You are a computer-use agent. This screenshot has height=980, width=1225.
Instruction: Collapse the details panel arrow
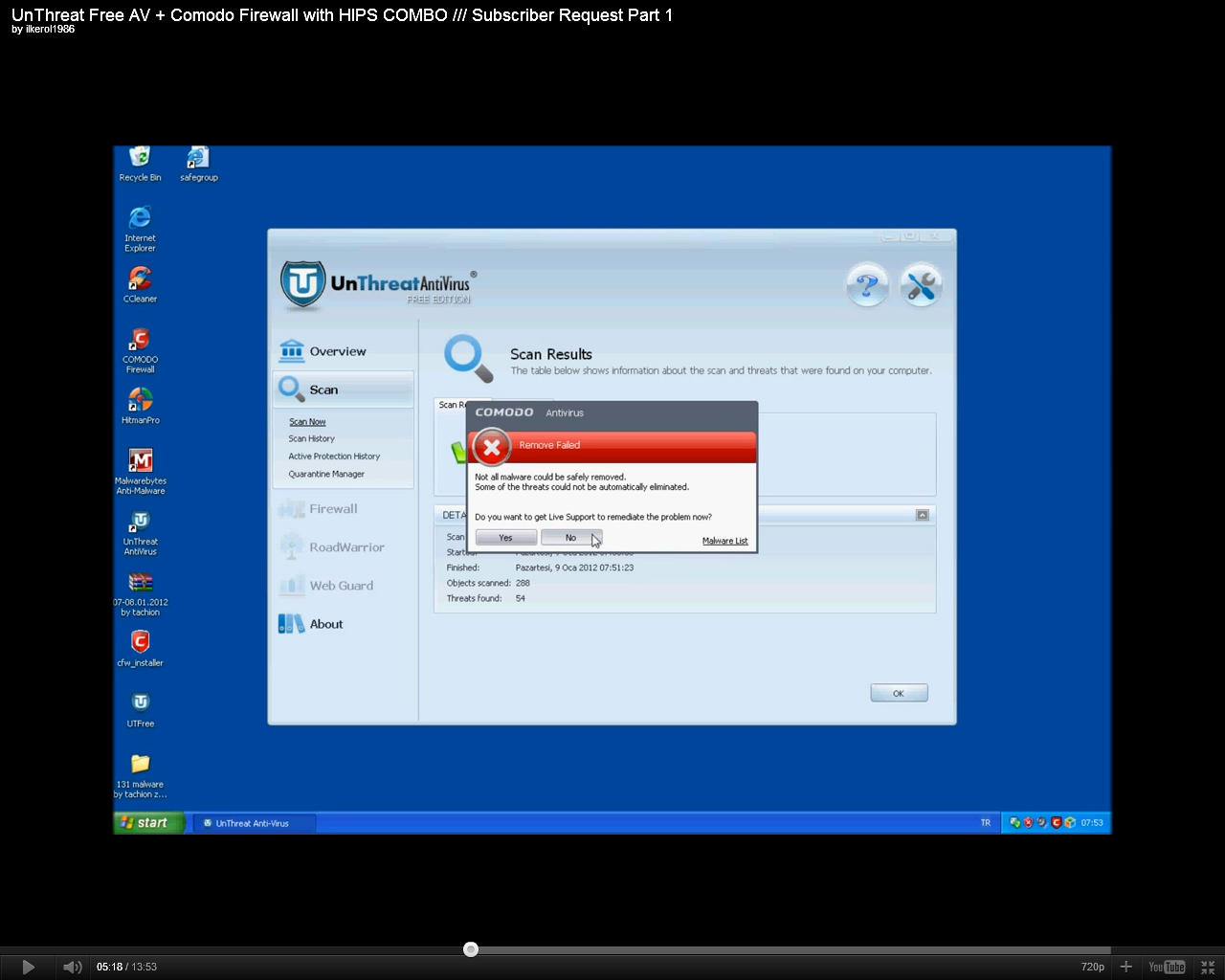[x=922, y=515]
